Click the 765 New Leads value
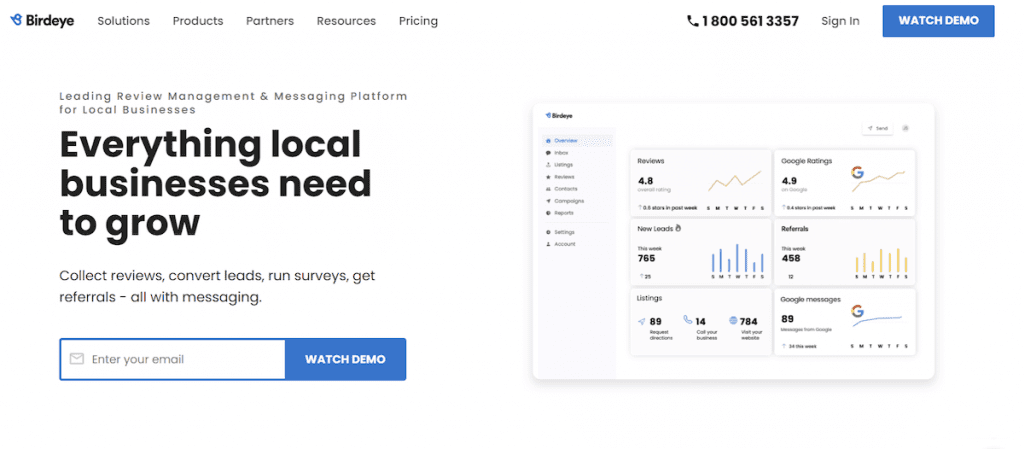 (x=646, y=258)
